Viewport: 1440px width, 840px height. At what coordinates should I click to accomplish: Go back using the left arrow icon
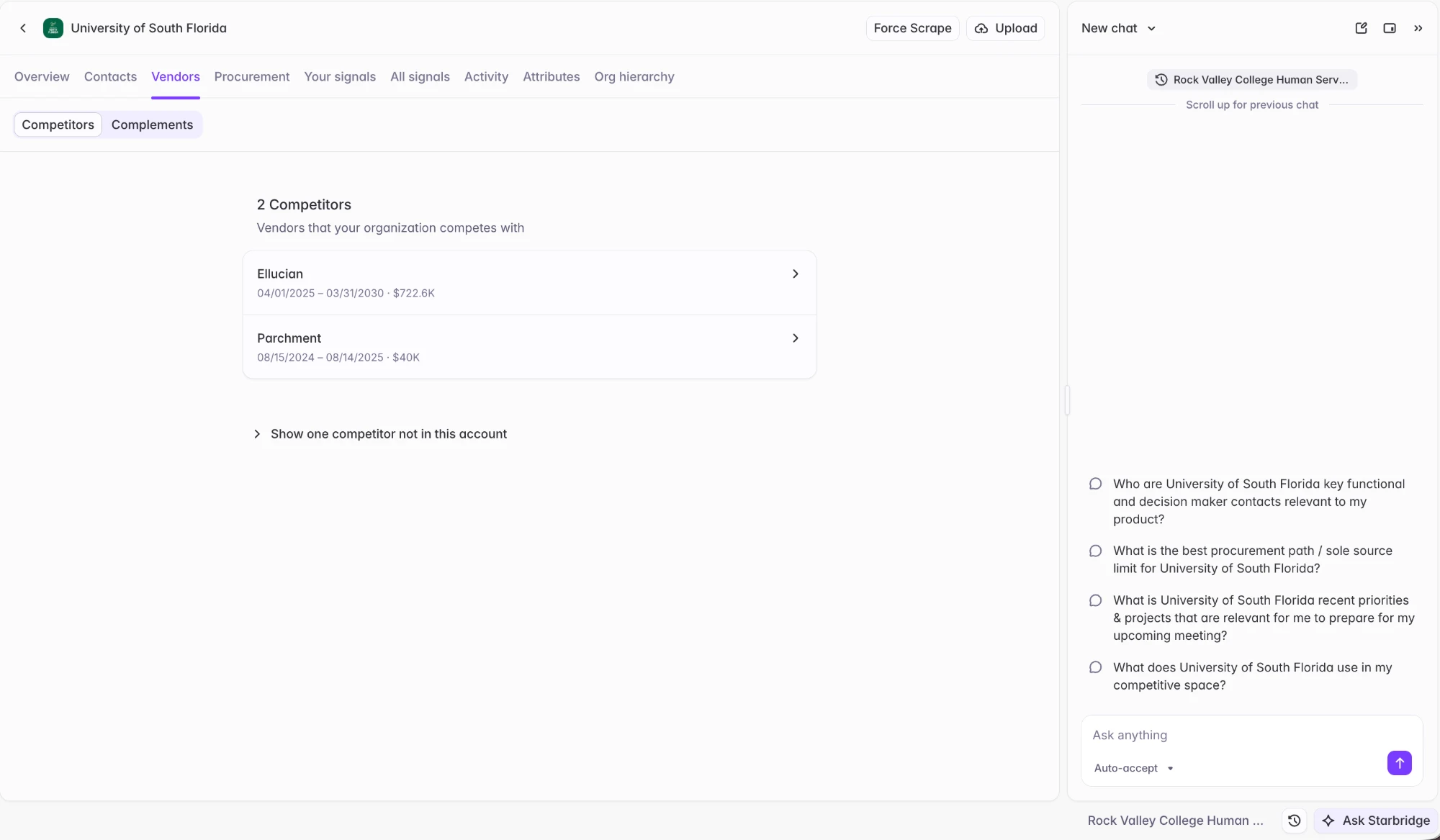[23, 28]
